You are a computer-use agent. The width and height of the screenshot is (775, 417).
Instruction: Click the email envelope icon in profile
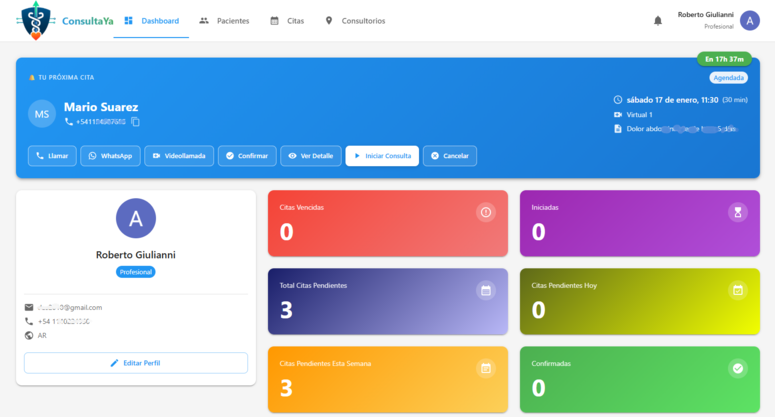click(29, 307)
